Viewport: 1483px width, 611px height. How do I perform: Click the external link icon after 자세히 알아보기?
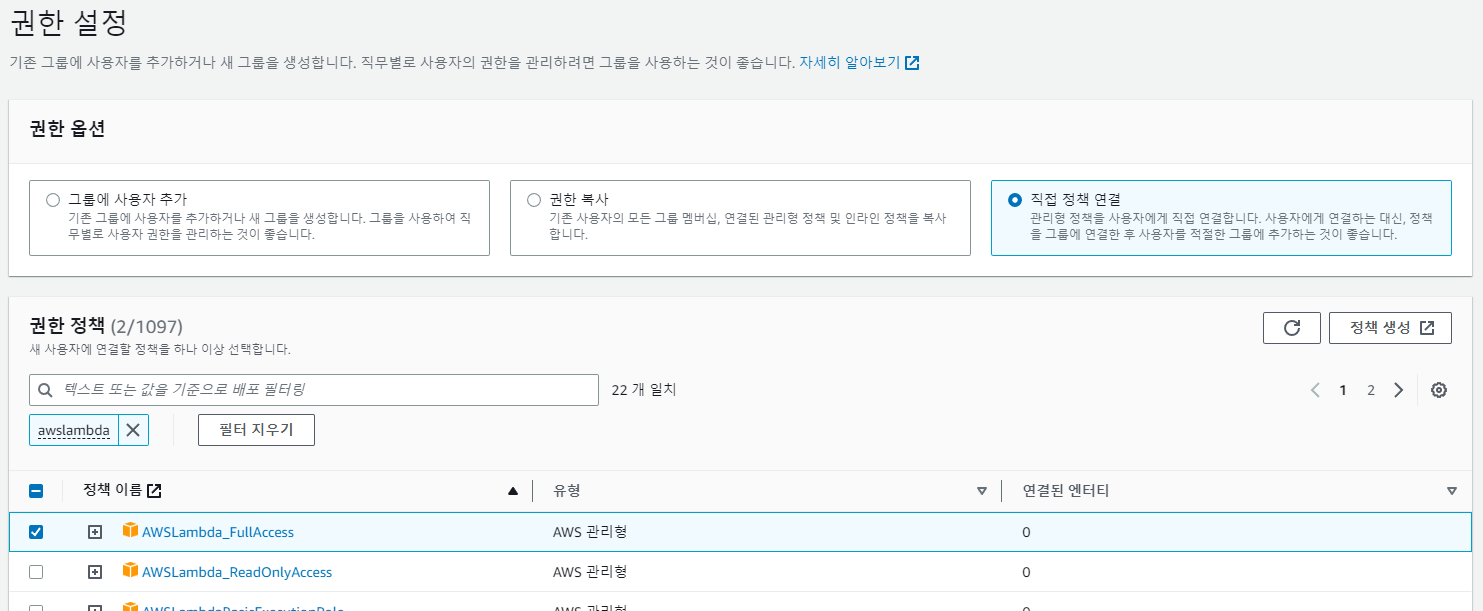coord(912,63)
